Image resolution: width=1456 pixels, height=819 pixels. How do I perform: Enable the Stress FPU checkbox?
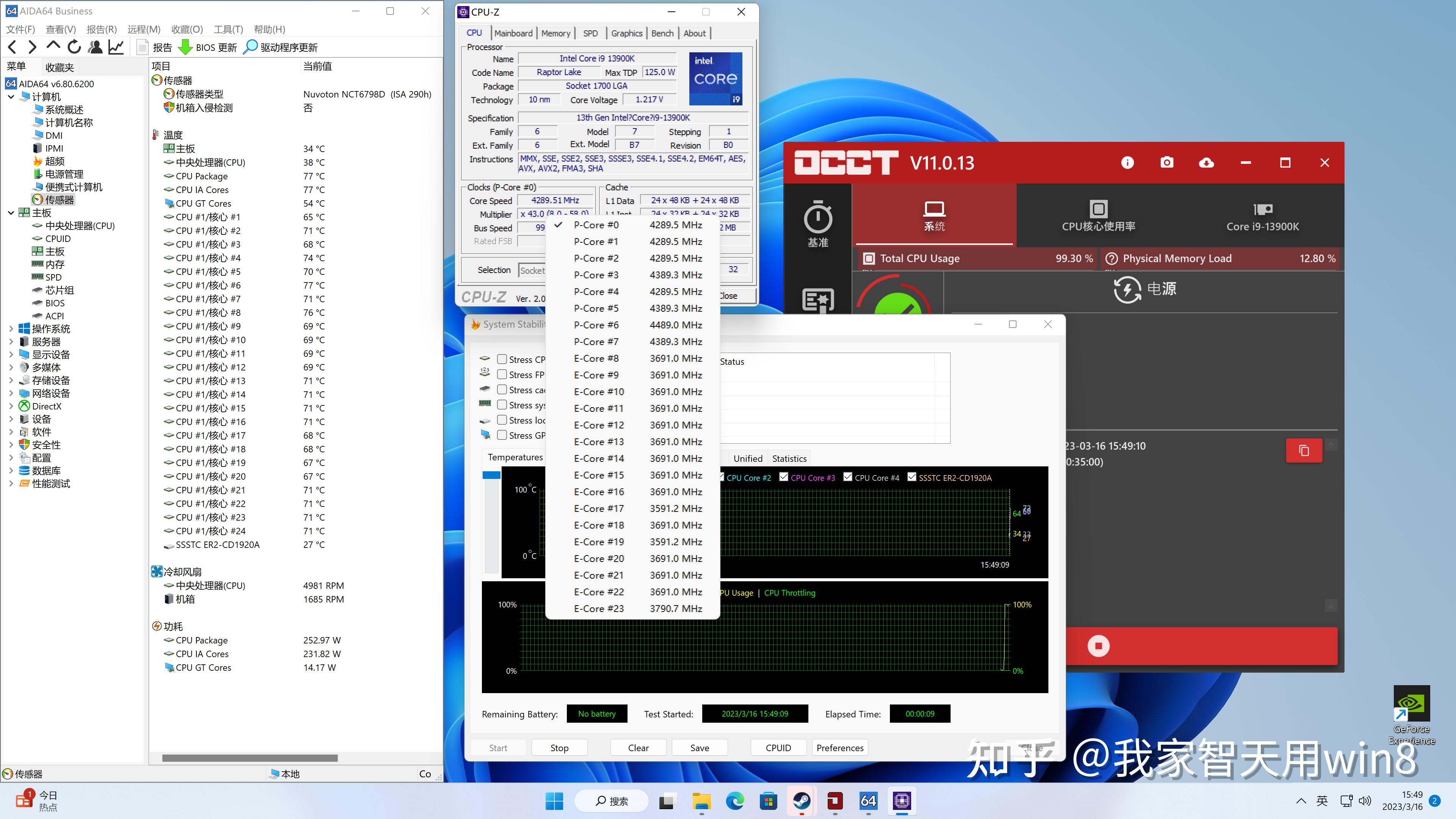(502, 374)
